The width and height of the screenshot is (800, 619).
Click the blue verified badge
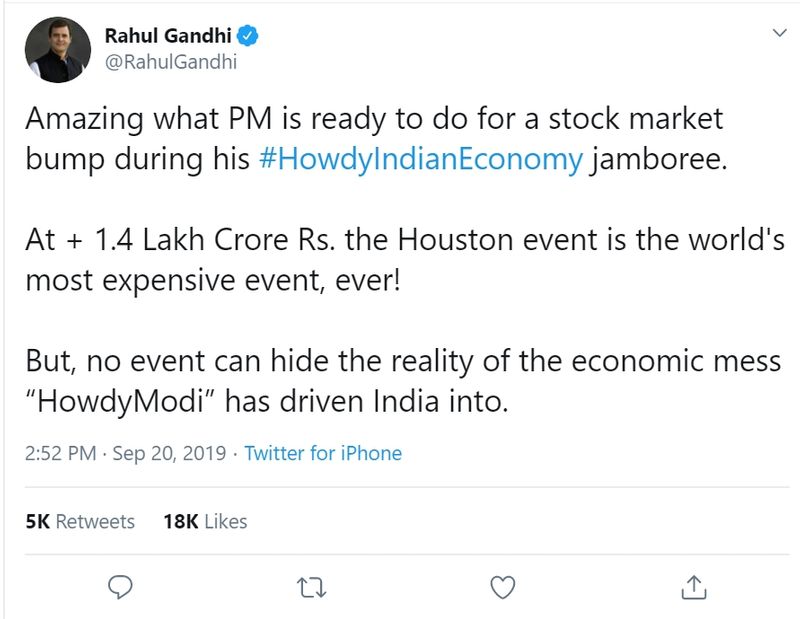[249, 36]
